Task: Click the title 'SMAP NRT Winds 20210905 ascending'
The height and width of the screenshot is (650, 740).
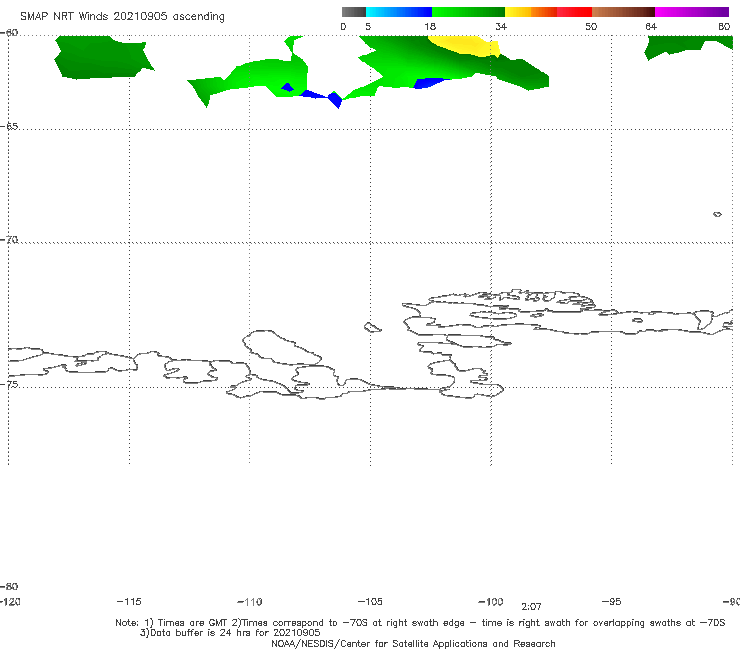Action: click(122, 16)
